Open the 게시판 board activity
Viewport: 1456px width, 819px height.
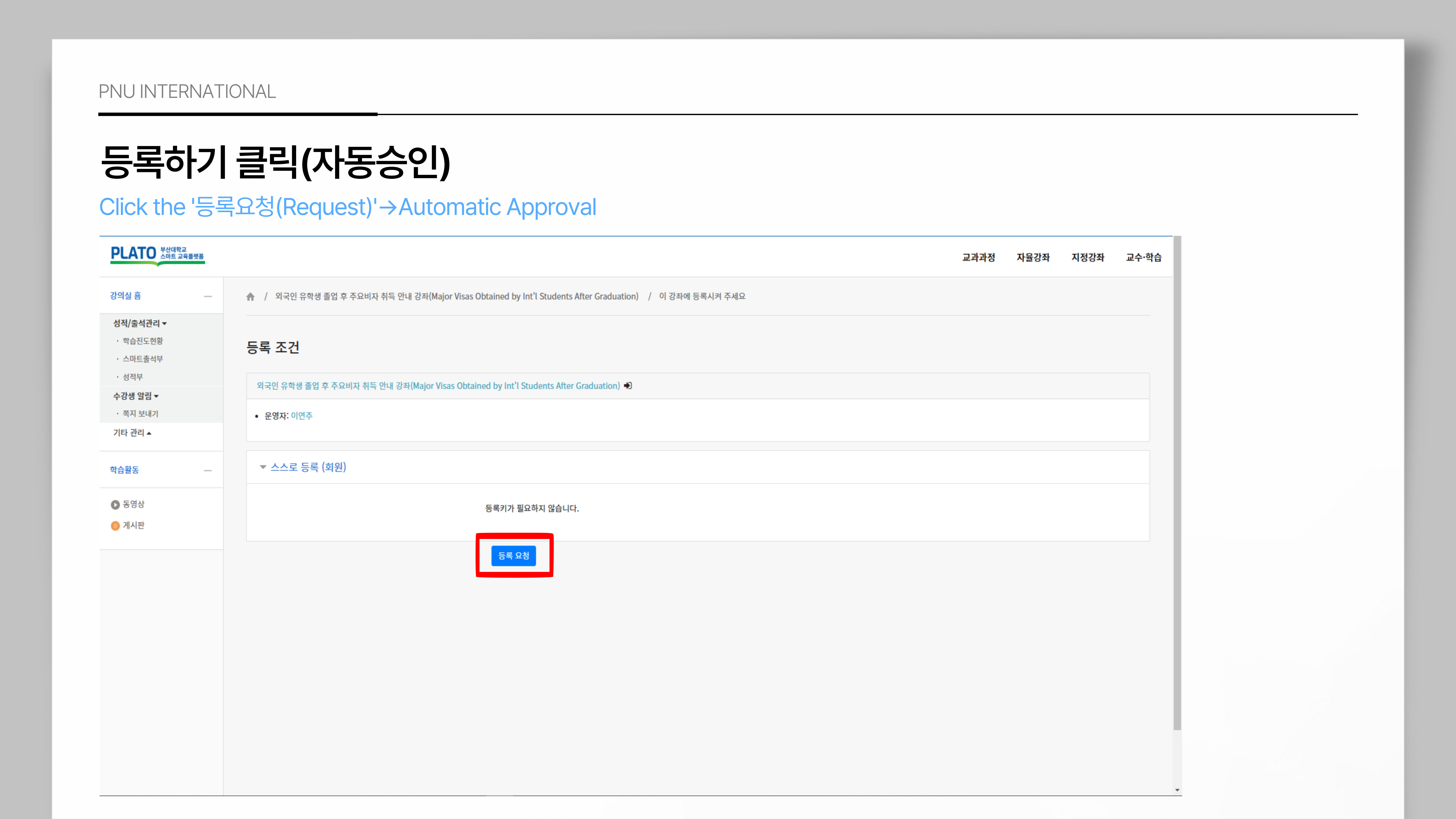click(x=133, y=526)
